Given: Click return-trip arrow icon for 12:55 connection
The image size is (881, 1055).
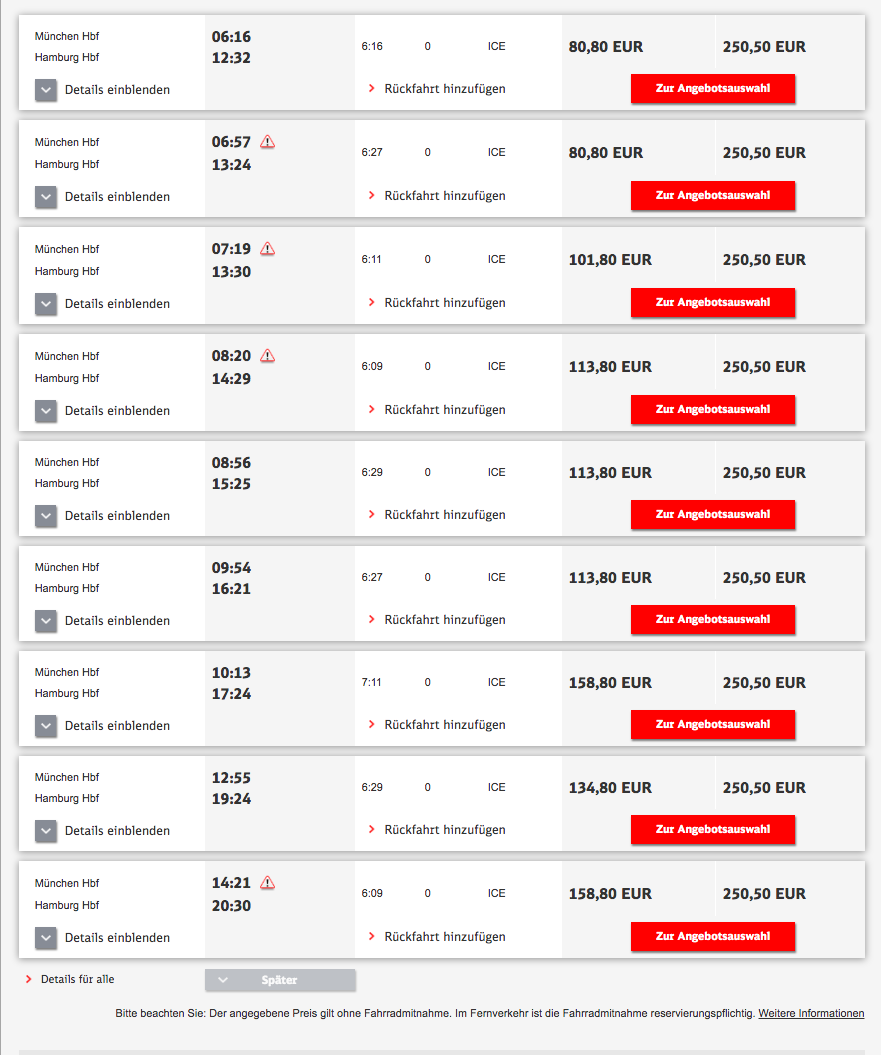Looking at the screenshot, I should (372, 830).
